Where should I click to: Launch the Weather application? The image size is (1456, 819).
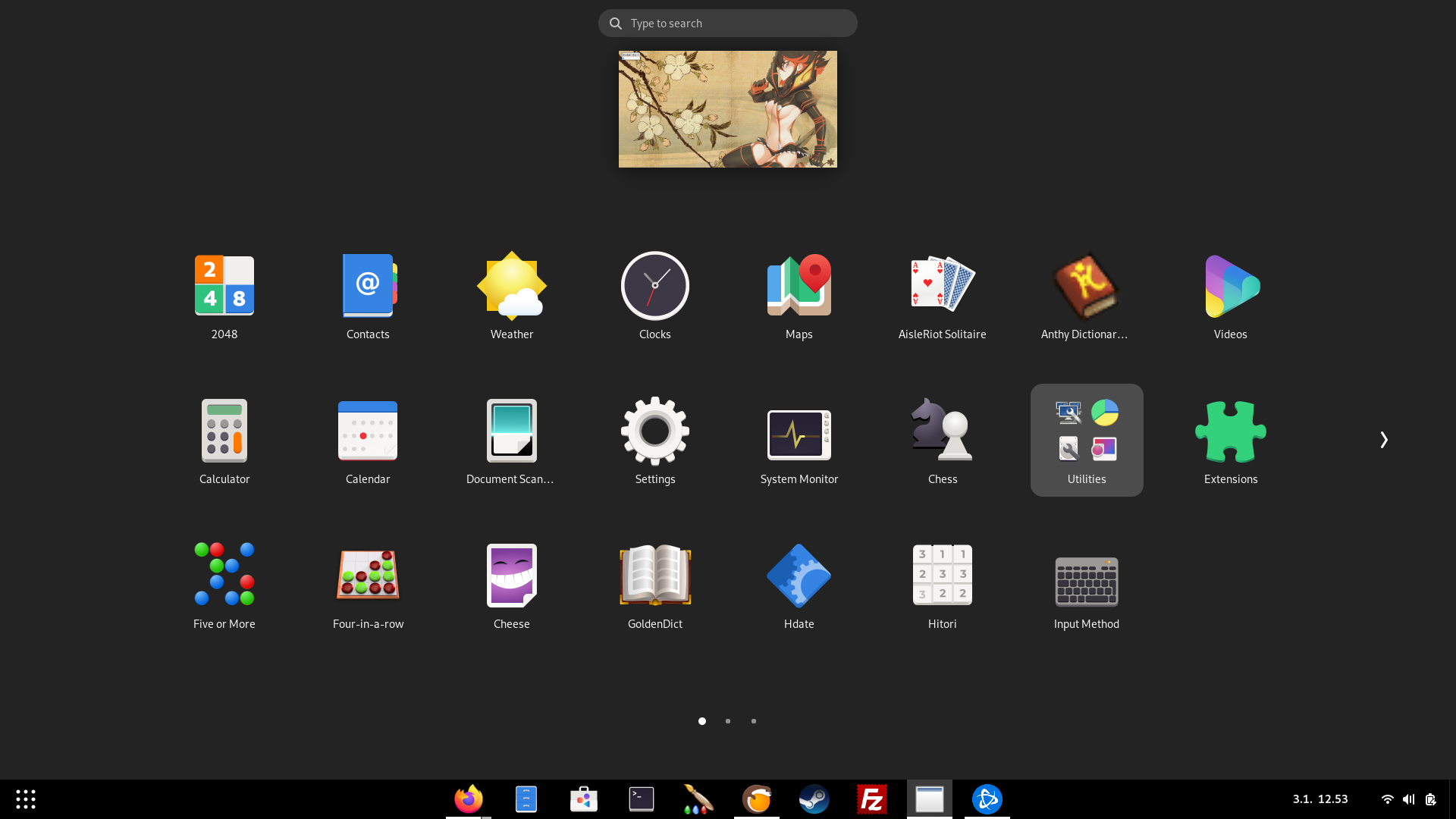pos(512,287)
